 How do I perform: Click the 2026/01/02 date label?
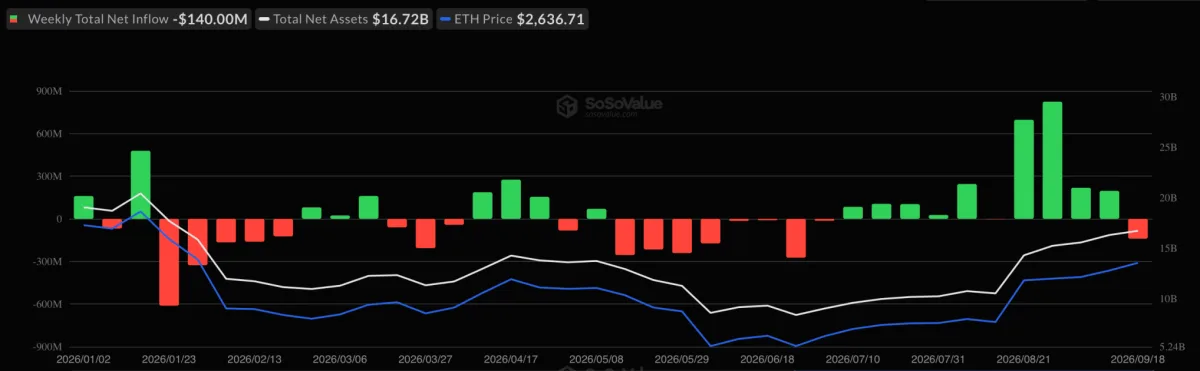pos(84,358)
